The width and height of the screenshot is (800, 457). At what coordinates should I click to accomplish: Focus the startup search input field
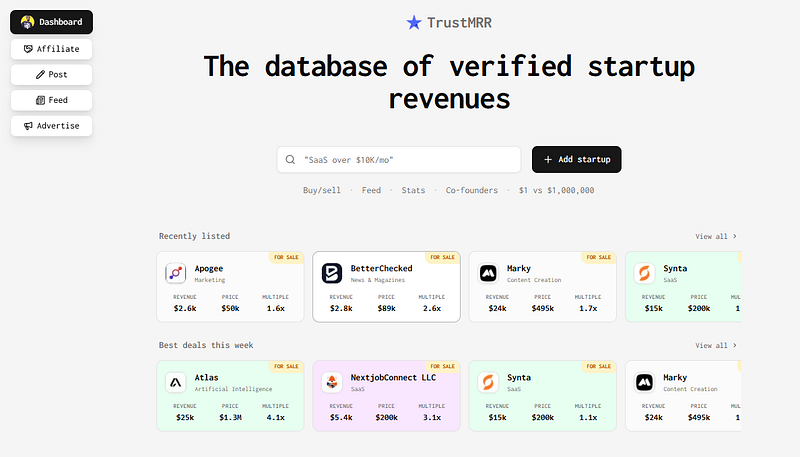tap(399, 160)
